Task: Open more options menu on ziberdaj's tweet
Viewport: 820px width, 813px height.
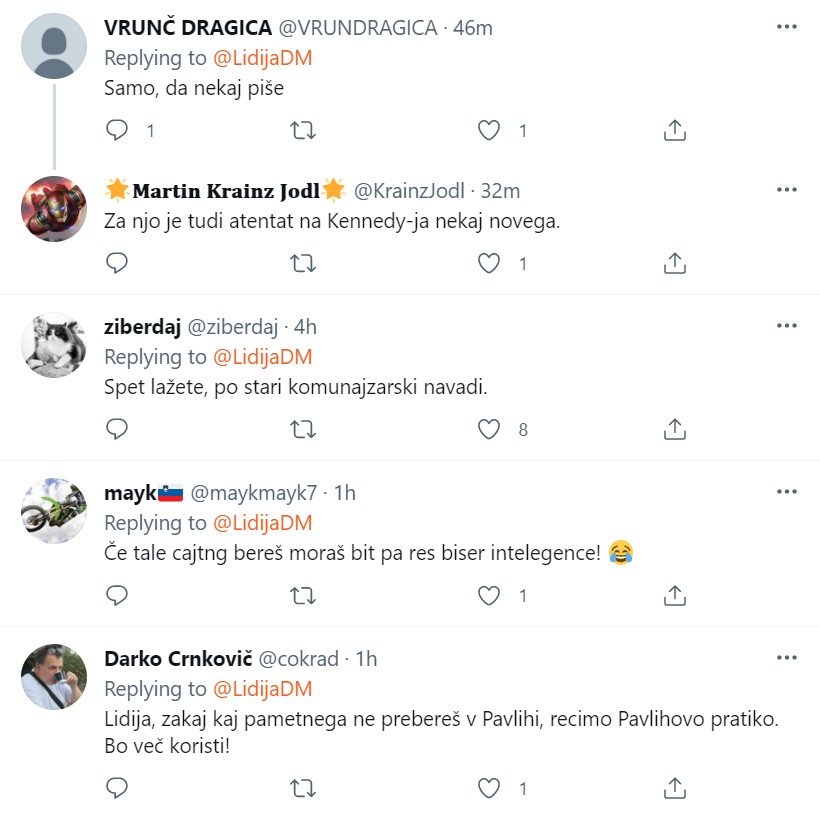Action: pos(786,326)
